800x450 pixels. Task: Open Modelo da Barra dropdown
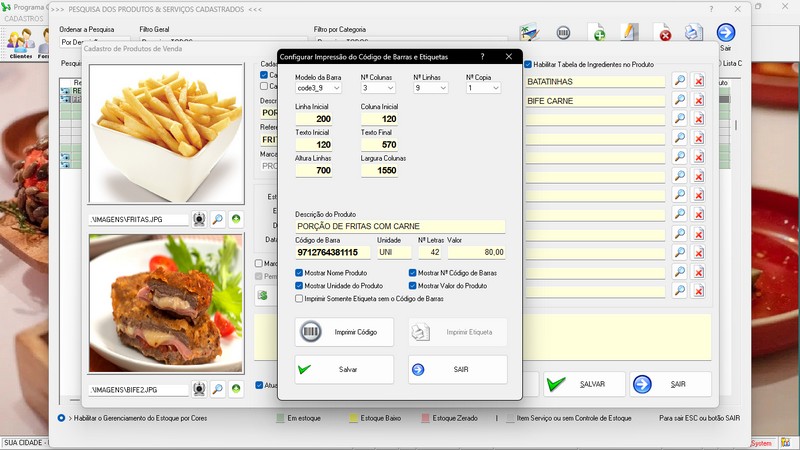318,88
